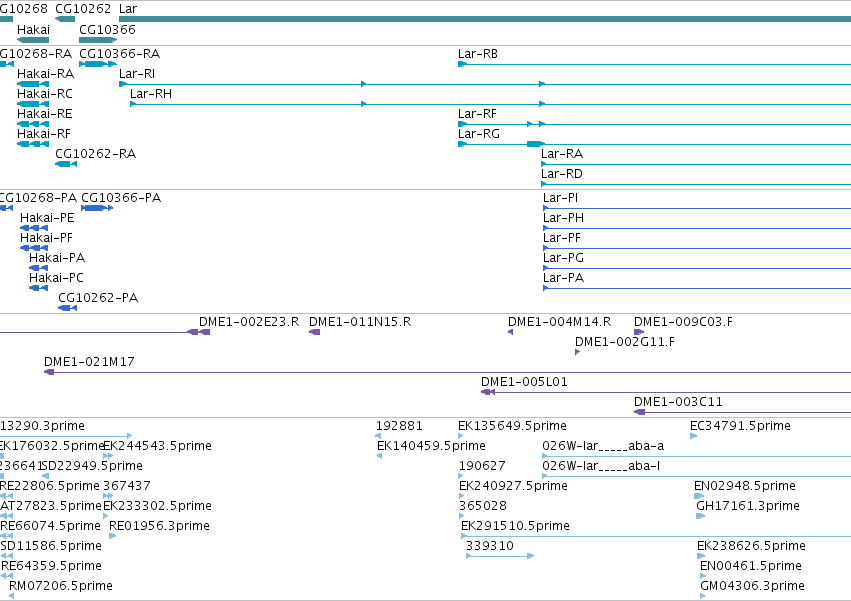This screenshot has width=851, height=601.
Task: Click the Hakai-PE protein feature
Action: (x=47, y=218)
